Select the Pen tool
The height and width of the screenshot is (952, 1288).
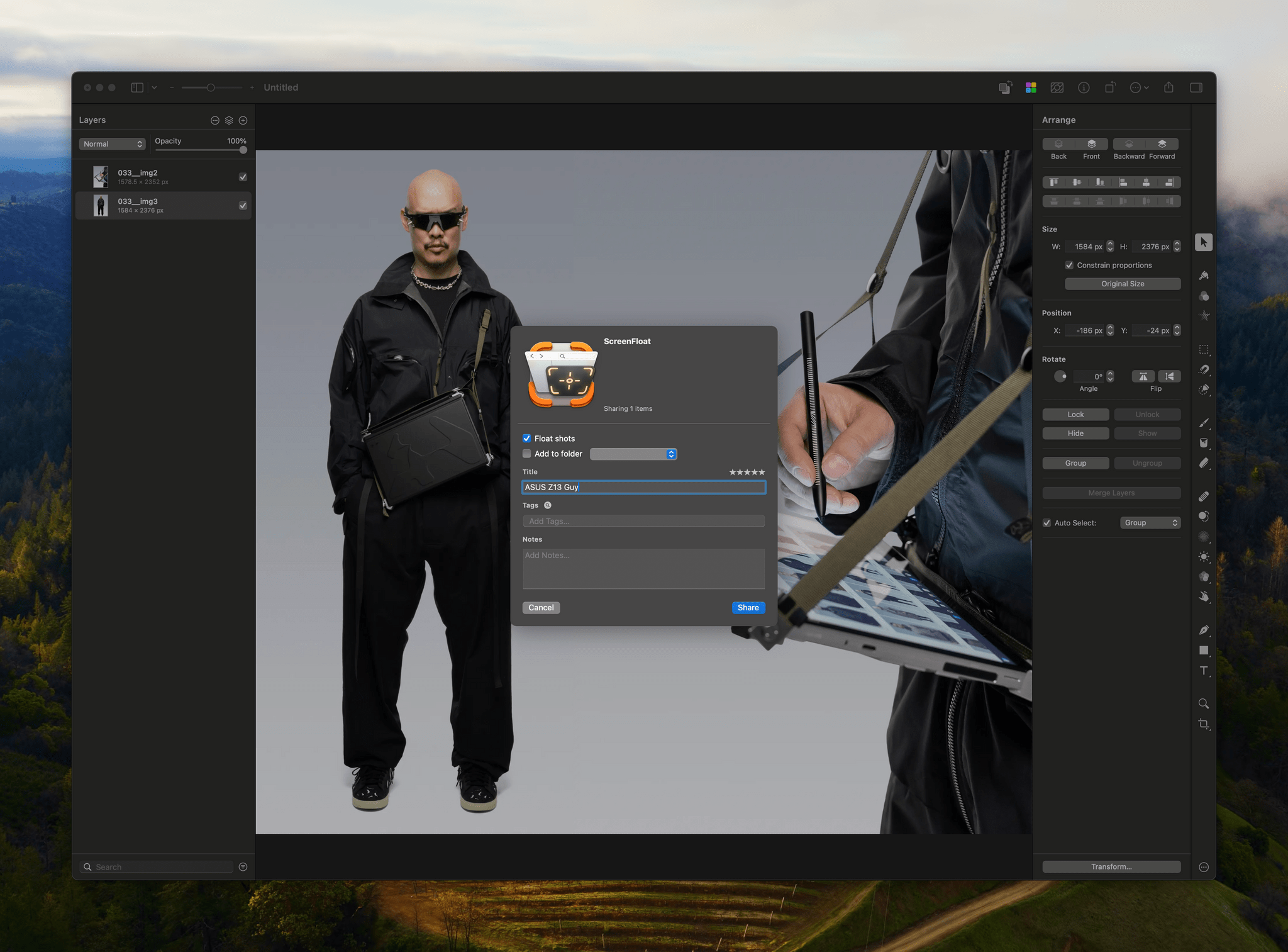pos(1203,630)
